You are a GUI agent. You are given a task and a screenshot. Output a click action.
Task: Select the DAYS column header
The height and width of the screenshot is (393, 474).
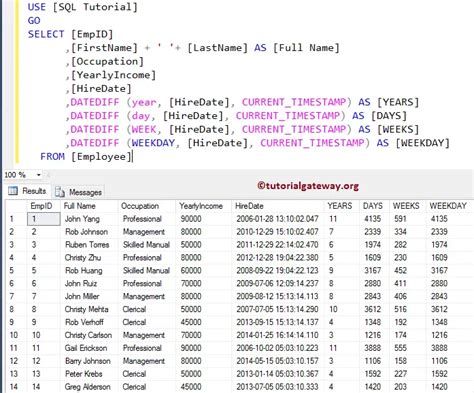(374, 206)
